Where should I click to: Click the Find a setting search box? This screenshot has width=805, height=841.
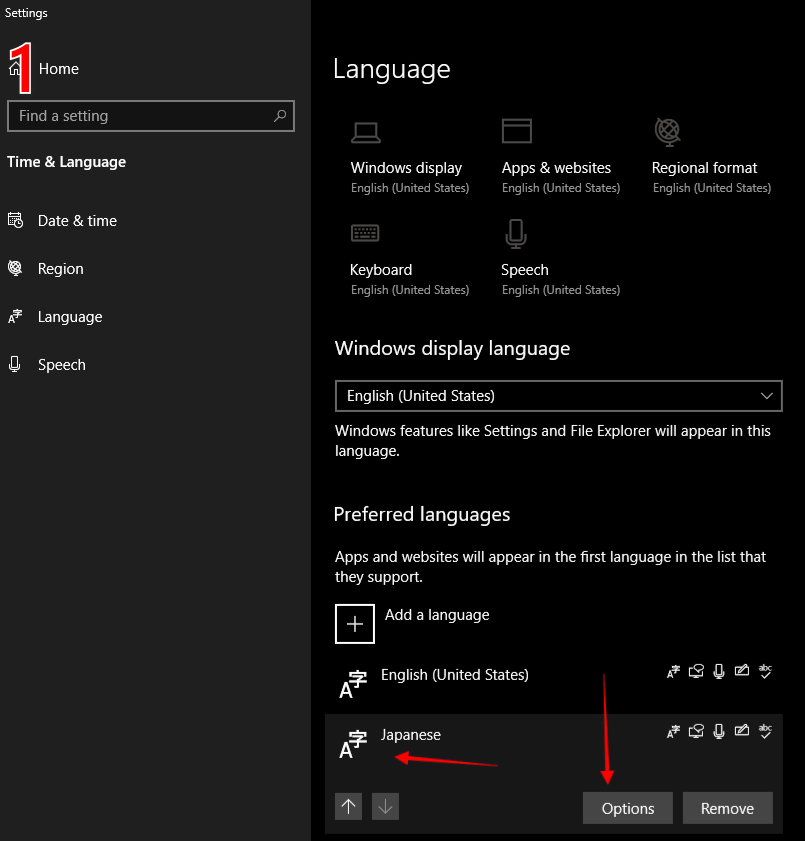(151, 116)
